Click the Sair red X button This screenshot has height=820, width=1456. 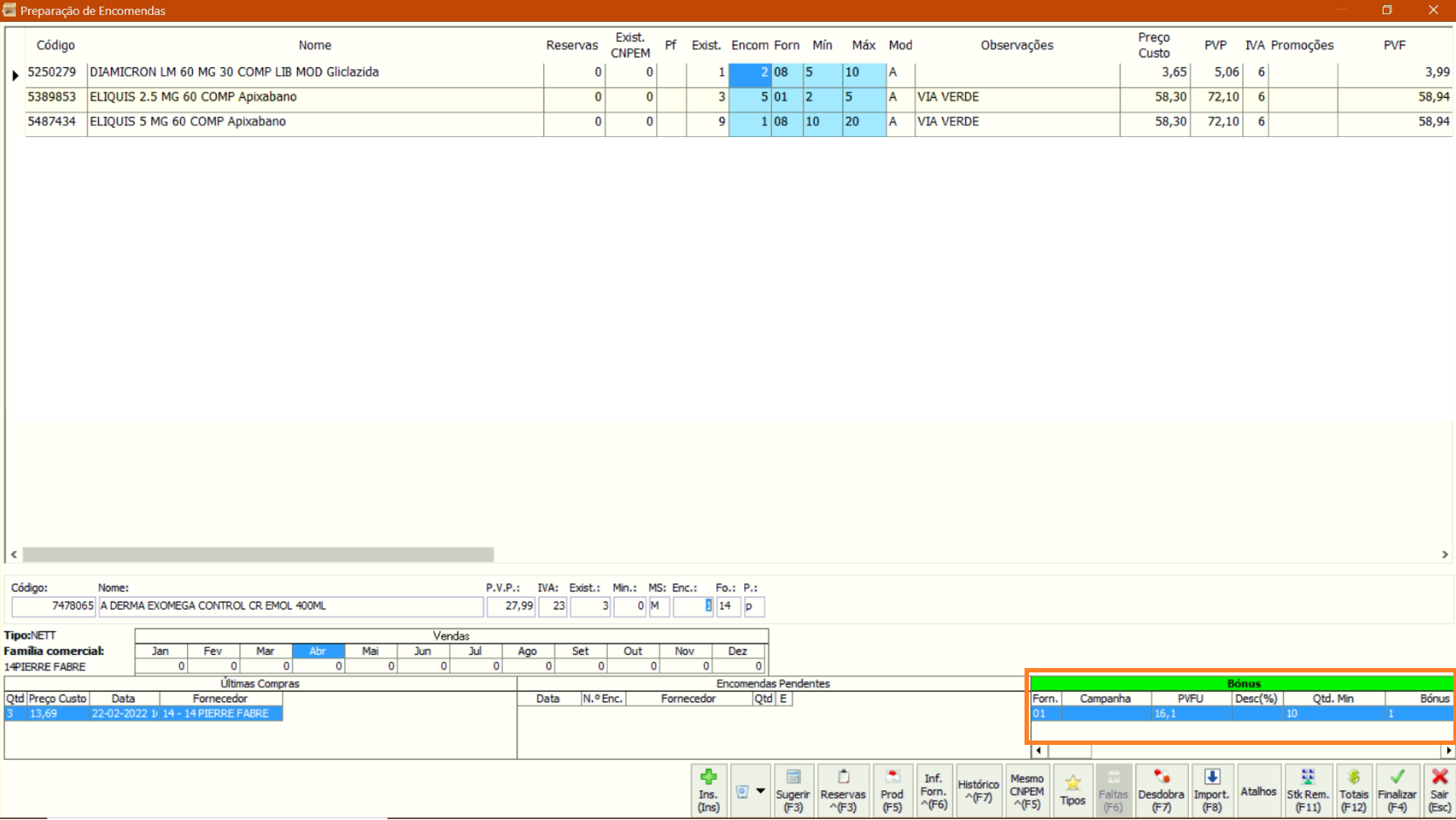(1439, 790)
